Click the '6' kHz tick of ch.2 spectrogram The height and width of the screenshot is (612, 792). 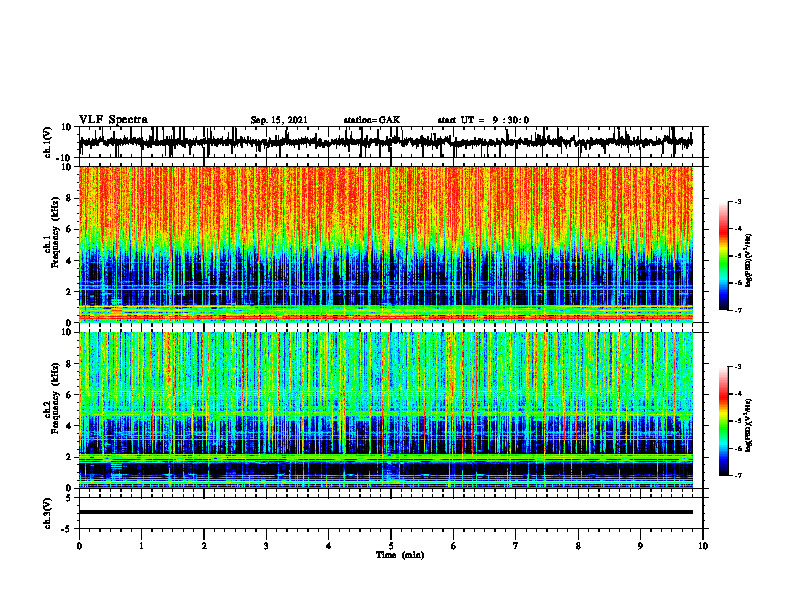(70, 395)
